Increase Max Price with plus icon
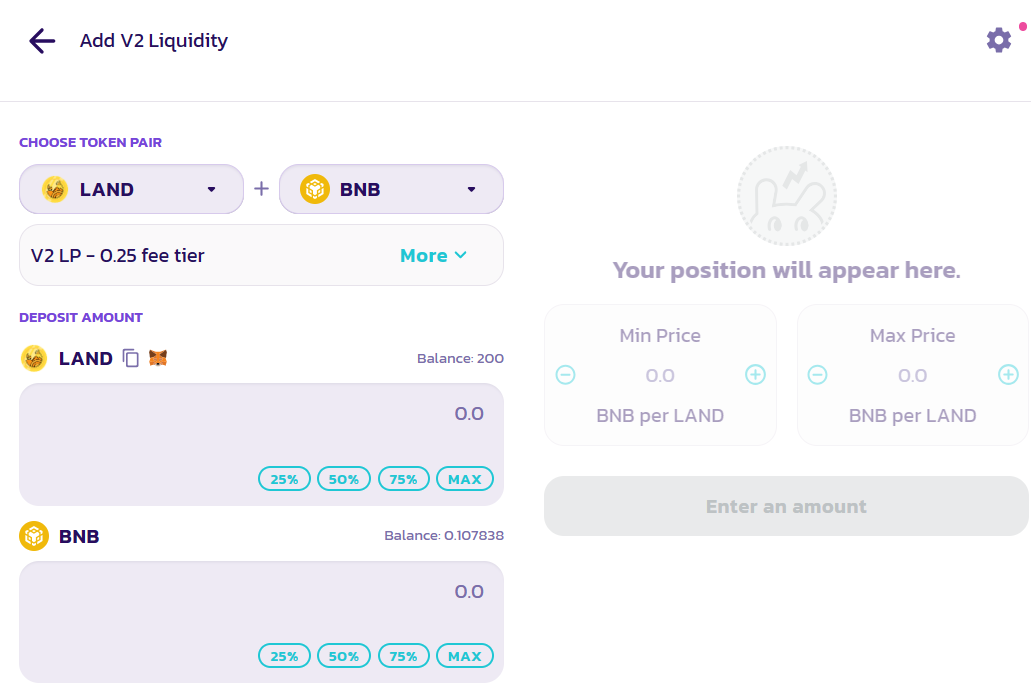The image size is (1031, 695). (x=1008, y=375)
